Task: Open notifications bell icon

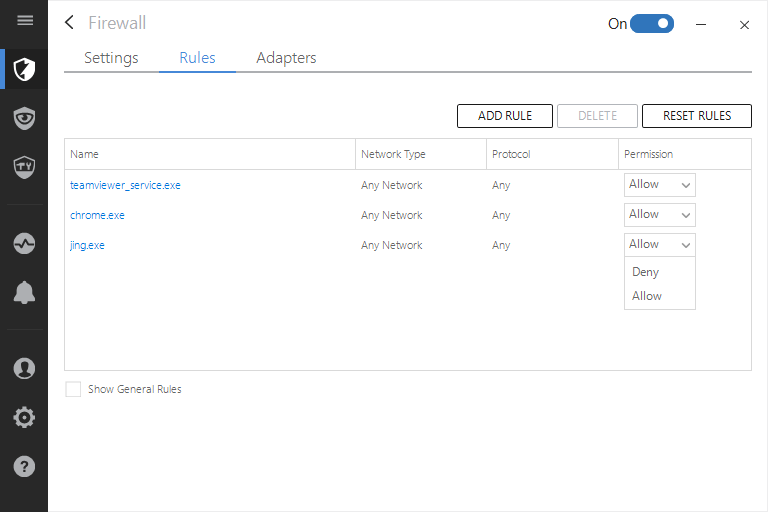Action: [x=24, y=292]
